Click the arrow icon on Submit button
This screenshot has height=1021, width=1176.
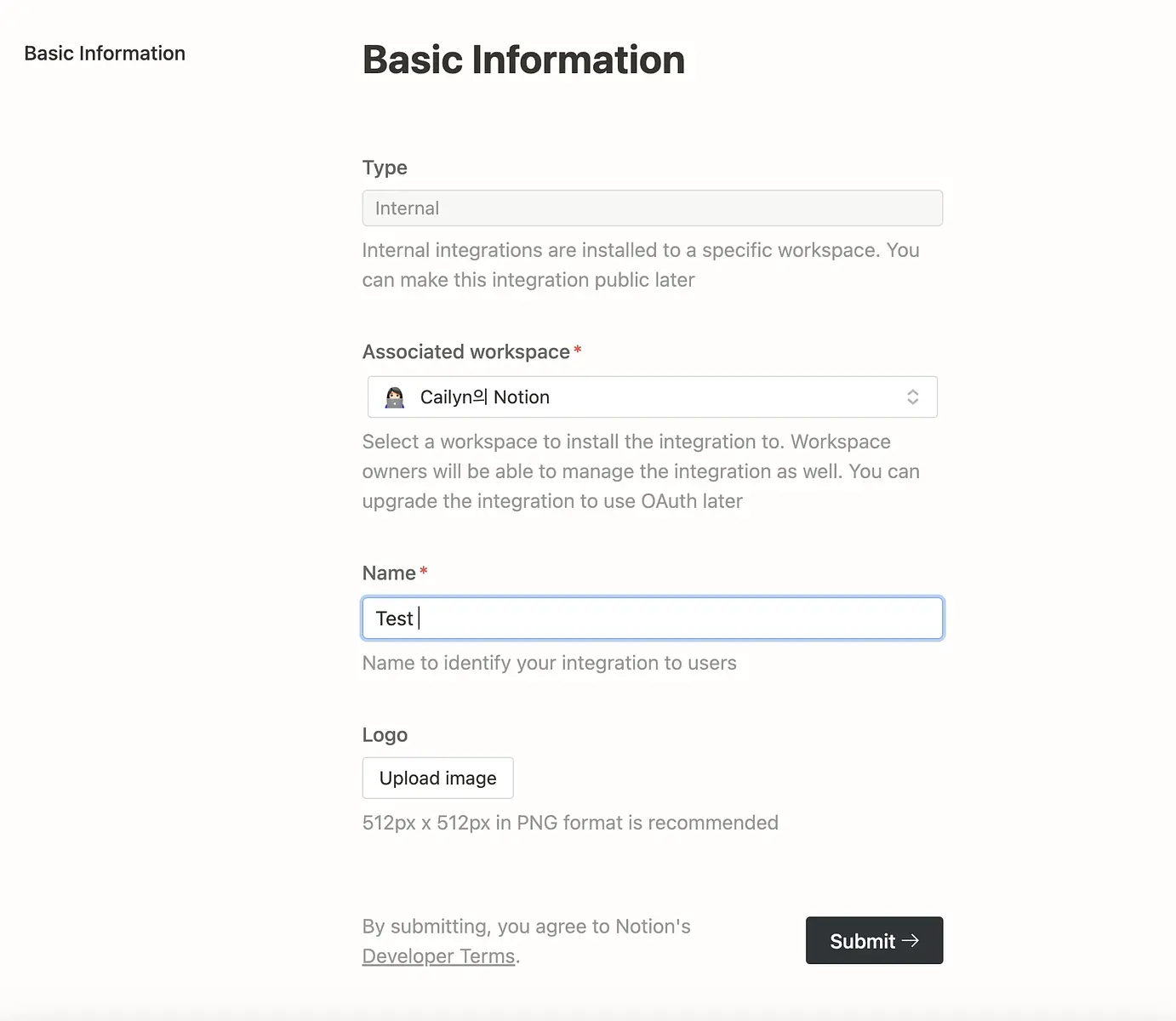pos(911,941)
